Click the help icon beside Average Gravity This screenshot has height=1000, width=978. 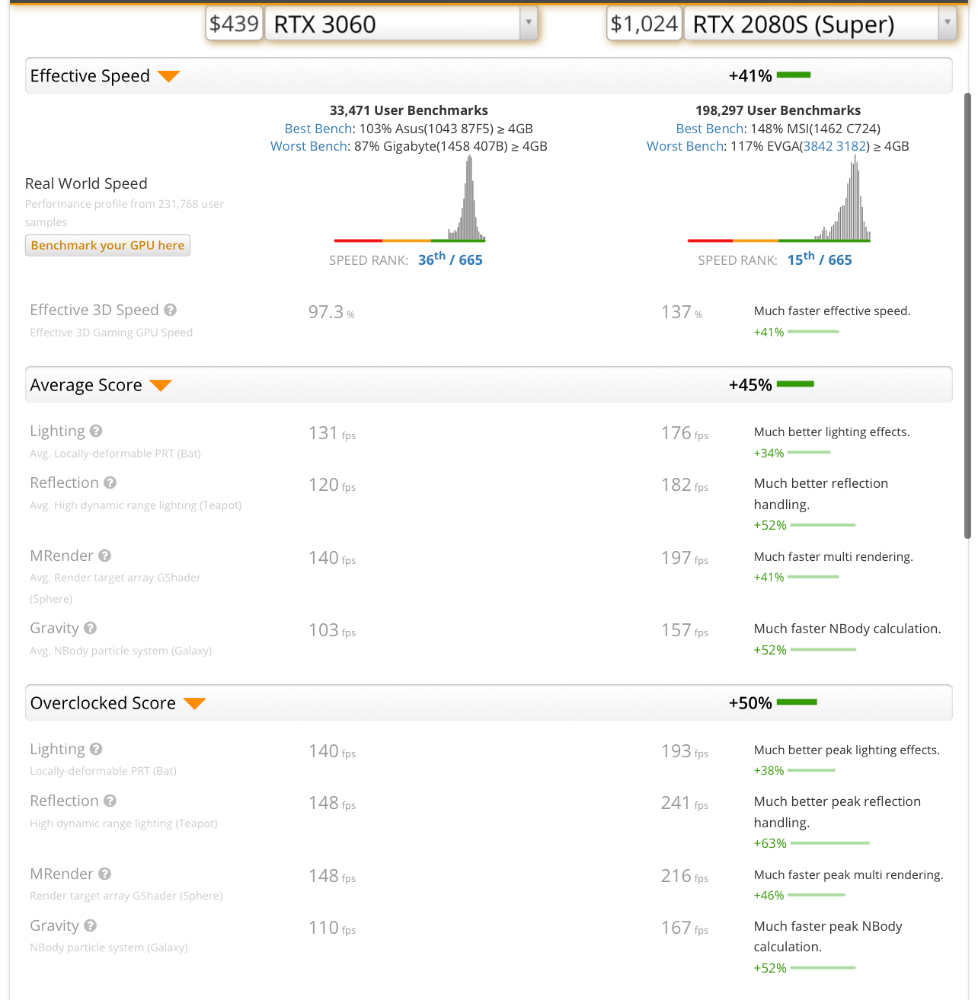[90, 628]
